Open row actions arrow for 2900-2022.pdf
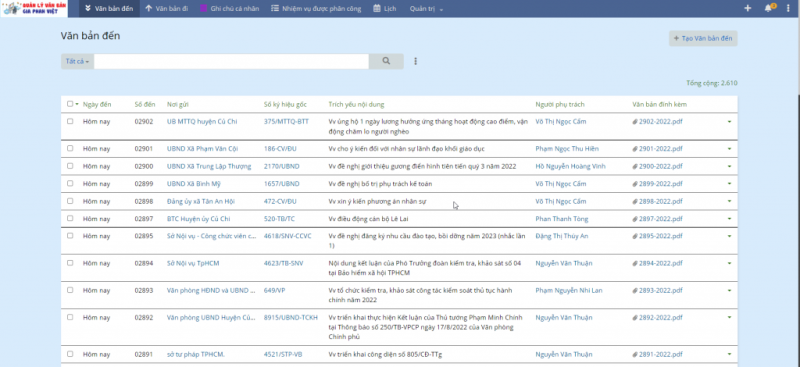Image resolution: width=800 pixels, height=367 pixels. 730,166
